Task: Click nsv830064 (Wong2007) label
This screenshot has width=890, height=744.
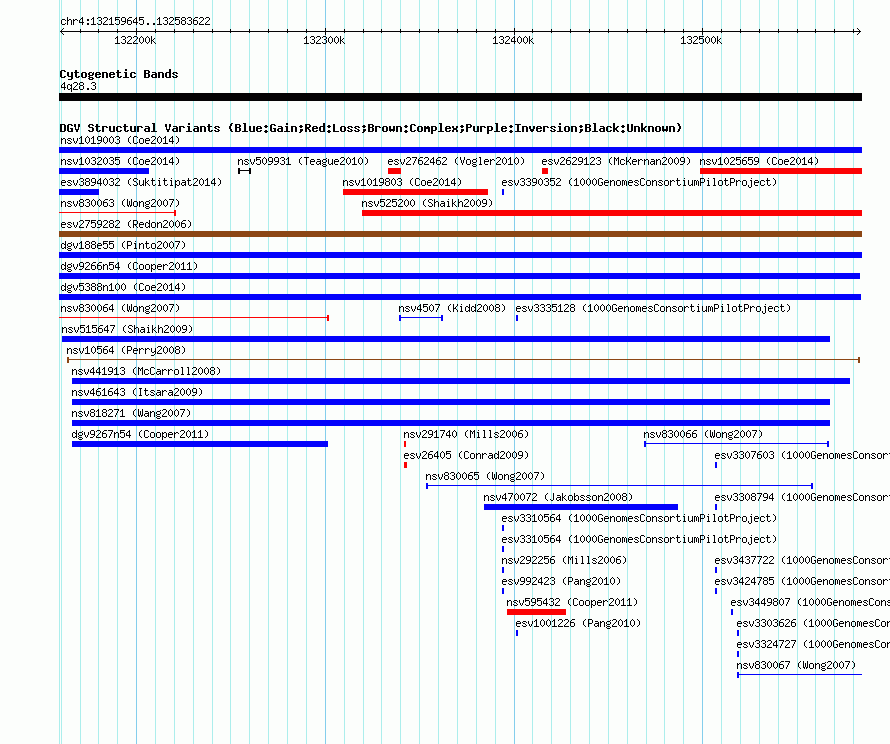Action: tap(120, 308)
